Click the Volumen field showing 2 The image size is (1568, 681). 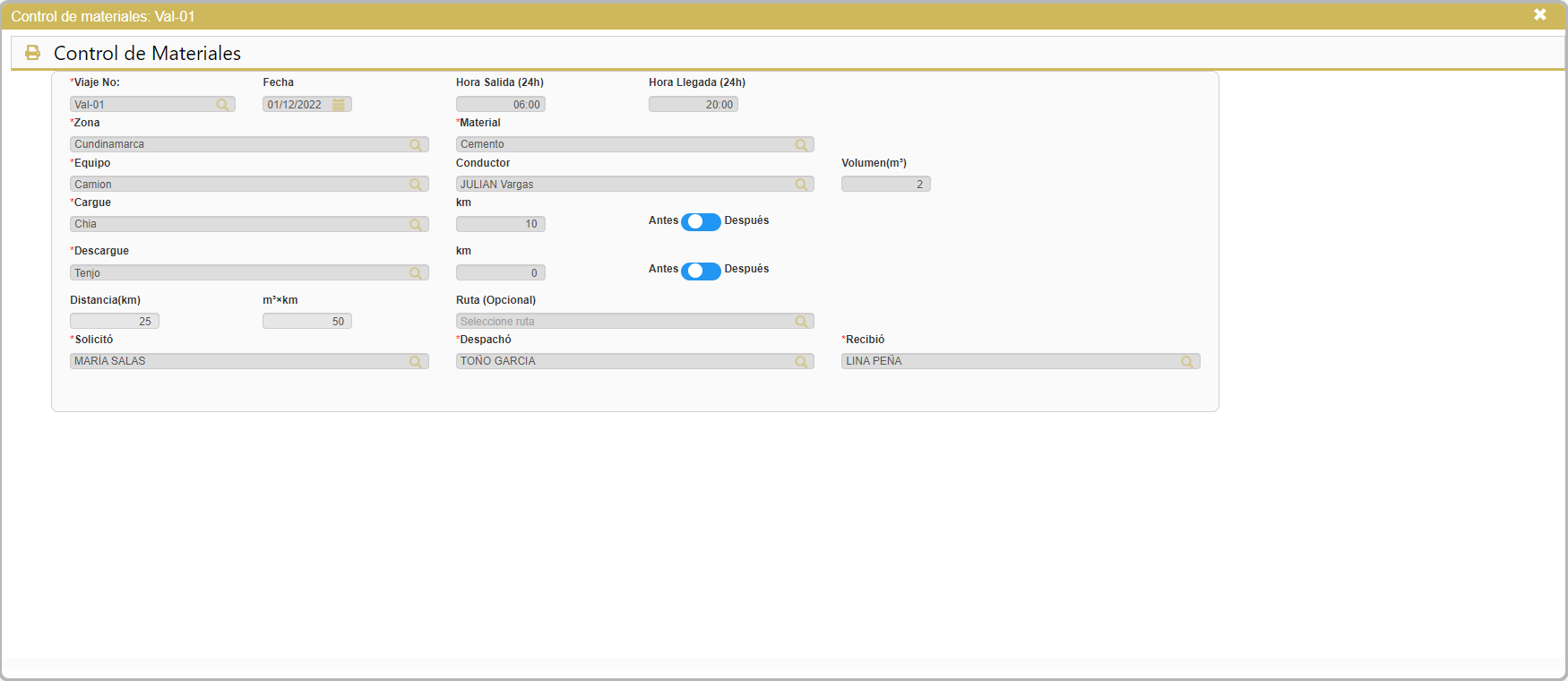tap(886, 185)
